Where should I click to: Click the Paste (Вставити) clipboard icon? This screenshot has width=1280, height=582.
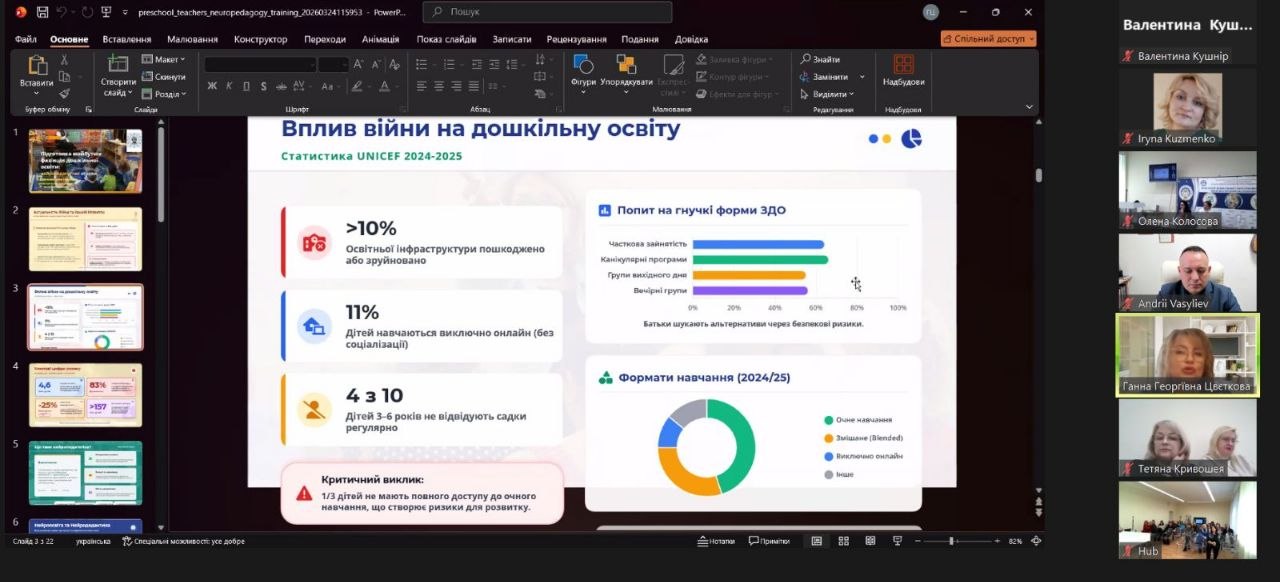click(x=37, y=66)
